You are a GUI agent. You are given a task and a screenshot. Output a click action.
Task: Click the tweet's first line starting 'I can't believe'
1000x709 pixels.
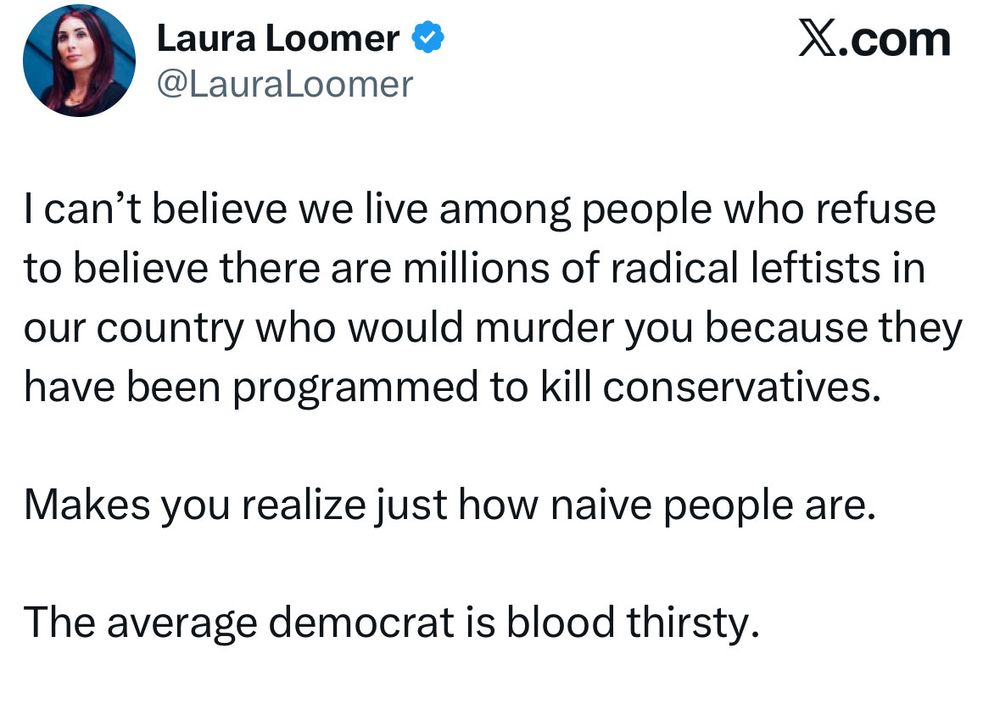pyautogui.click(x=480, y=209)
